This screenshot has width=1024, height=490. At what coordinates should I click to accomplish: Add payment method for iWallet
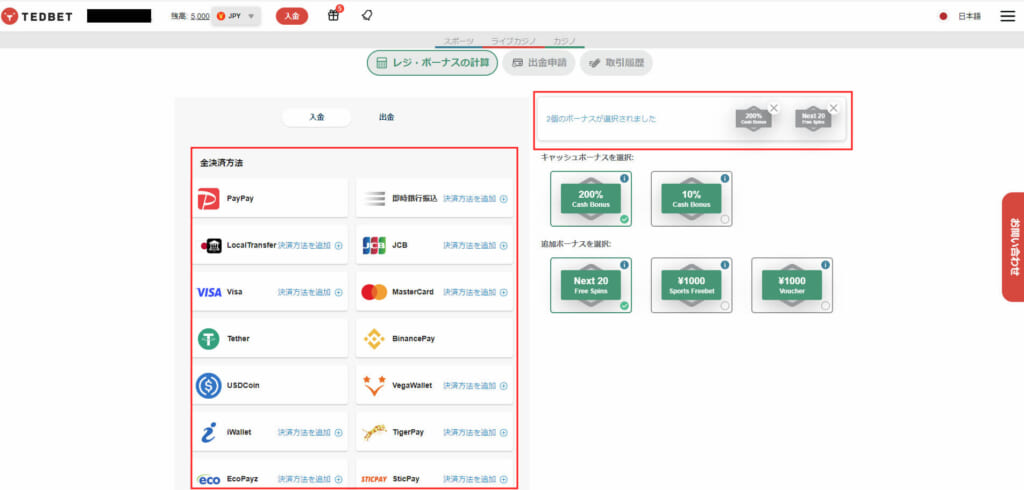coord(310,433)
